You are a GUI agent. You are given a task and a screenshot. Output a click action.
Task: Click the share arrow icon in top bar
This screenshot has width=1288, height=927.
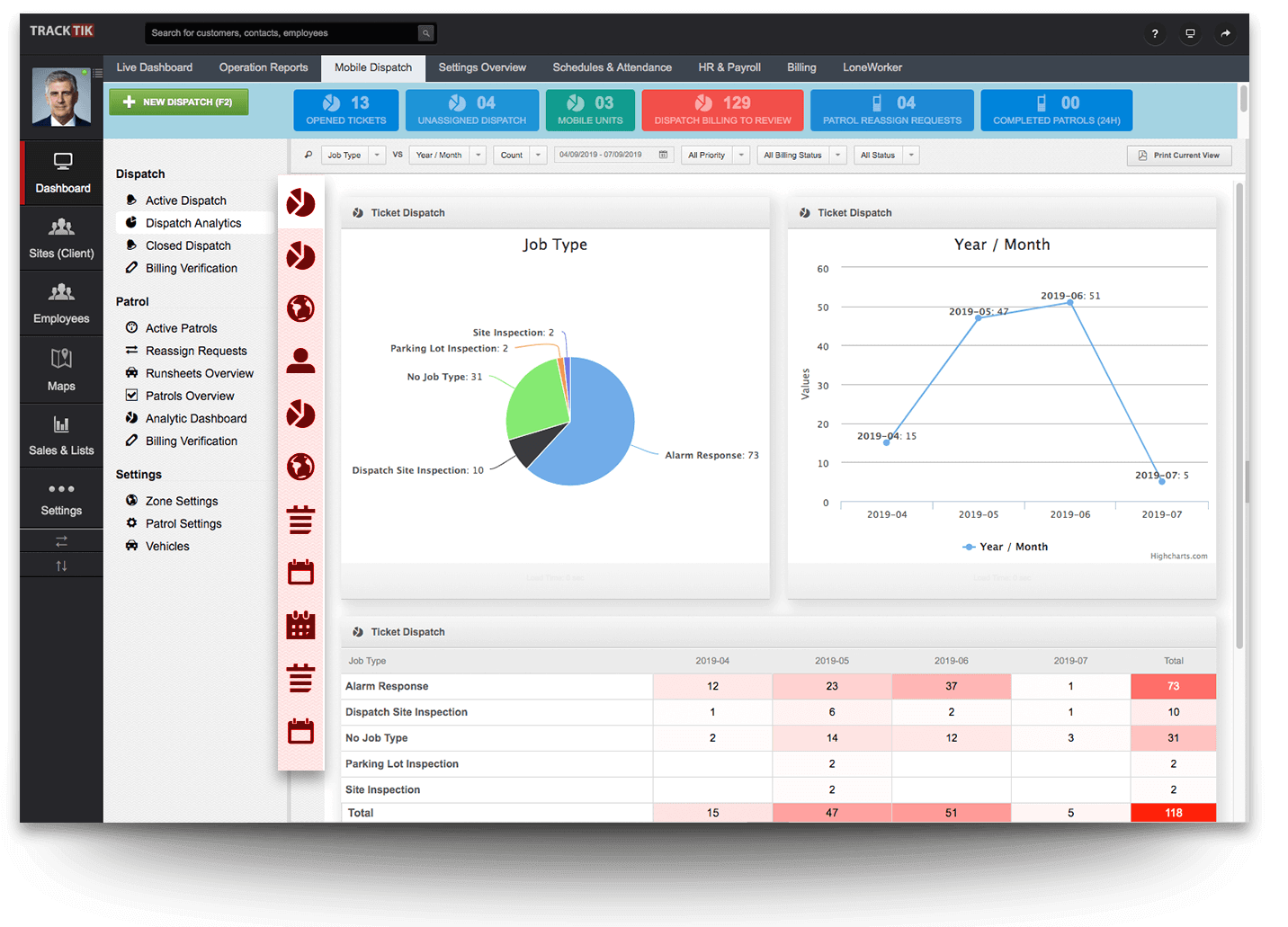(1225, 34)
